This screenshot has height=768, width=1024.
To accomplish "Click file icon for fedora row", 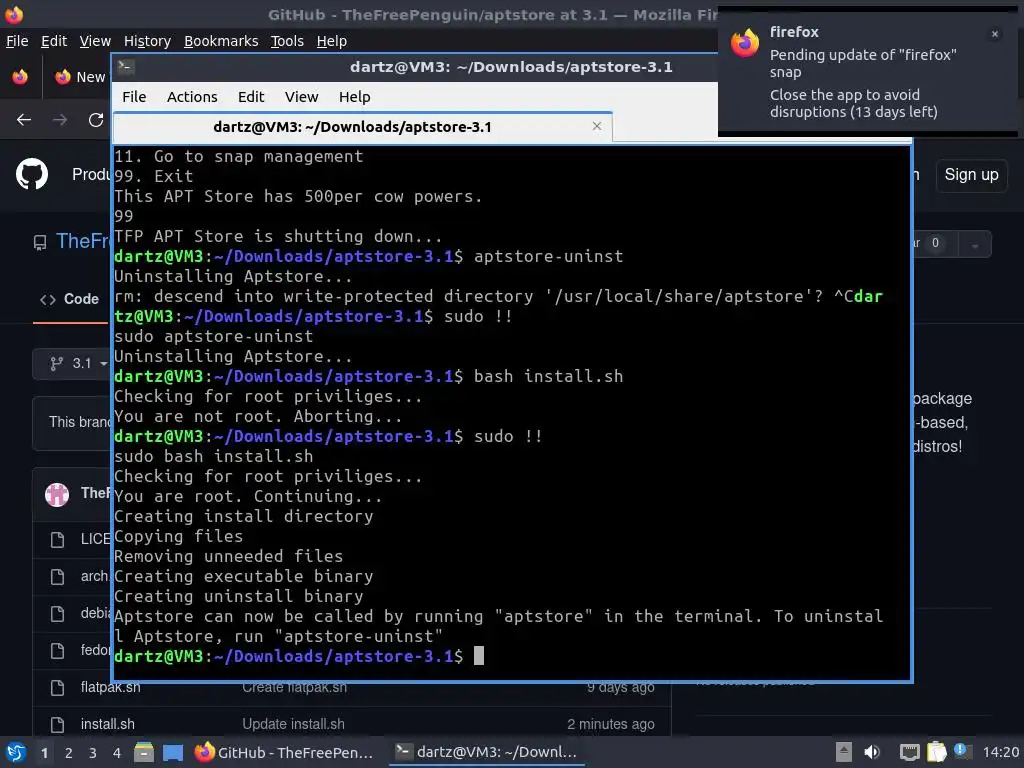I will tap(57, 650).
